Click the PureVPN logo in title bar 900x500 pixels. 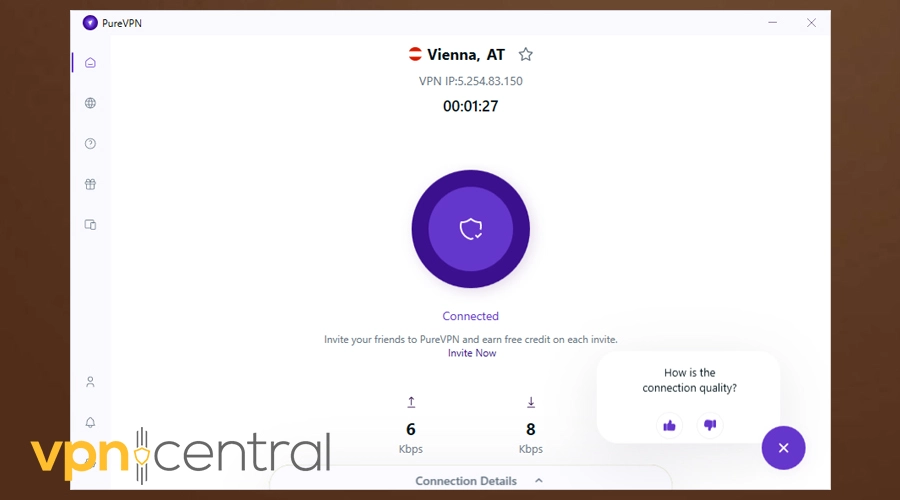[90, 23]
